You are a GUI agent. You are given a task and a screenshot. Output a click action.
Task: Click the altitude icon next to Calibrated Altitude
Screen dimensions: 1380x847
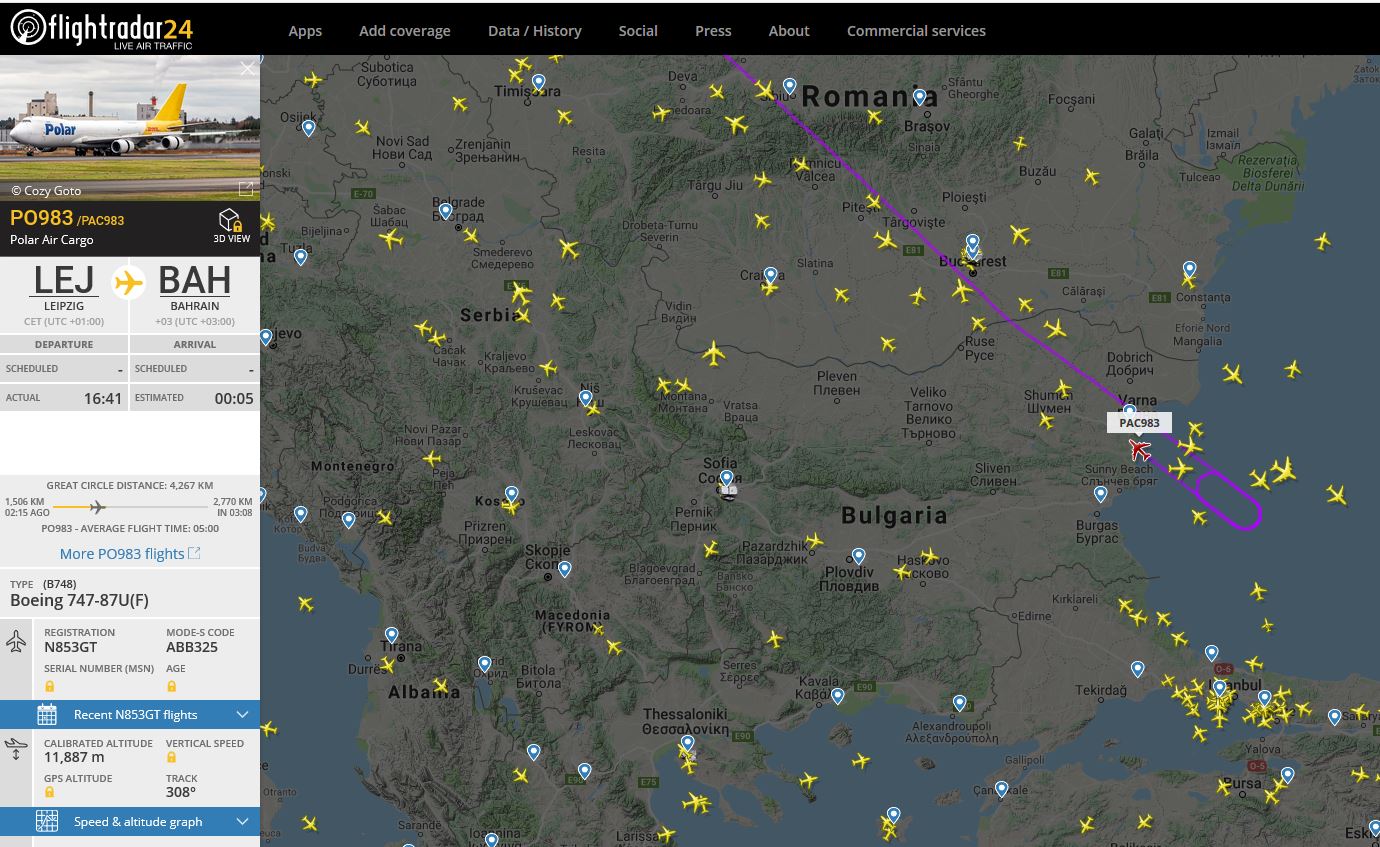16,750
